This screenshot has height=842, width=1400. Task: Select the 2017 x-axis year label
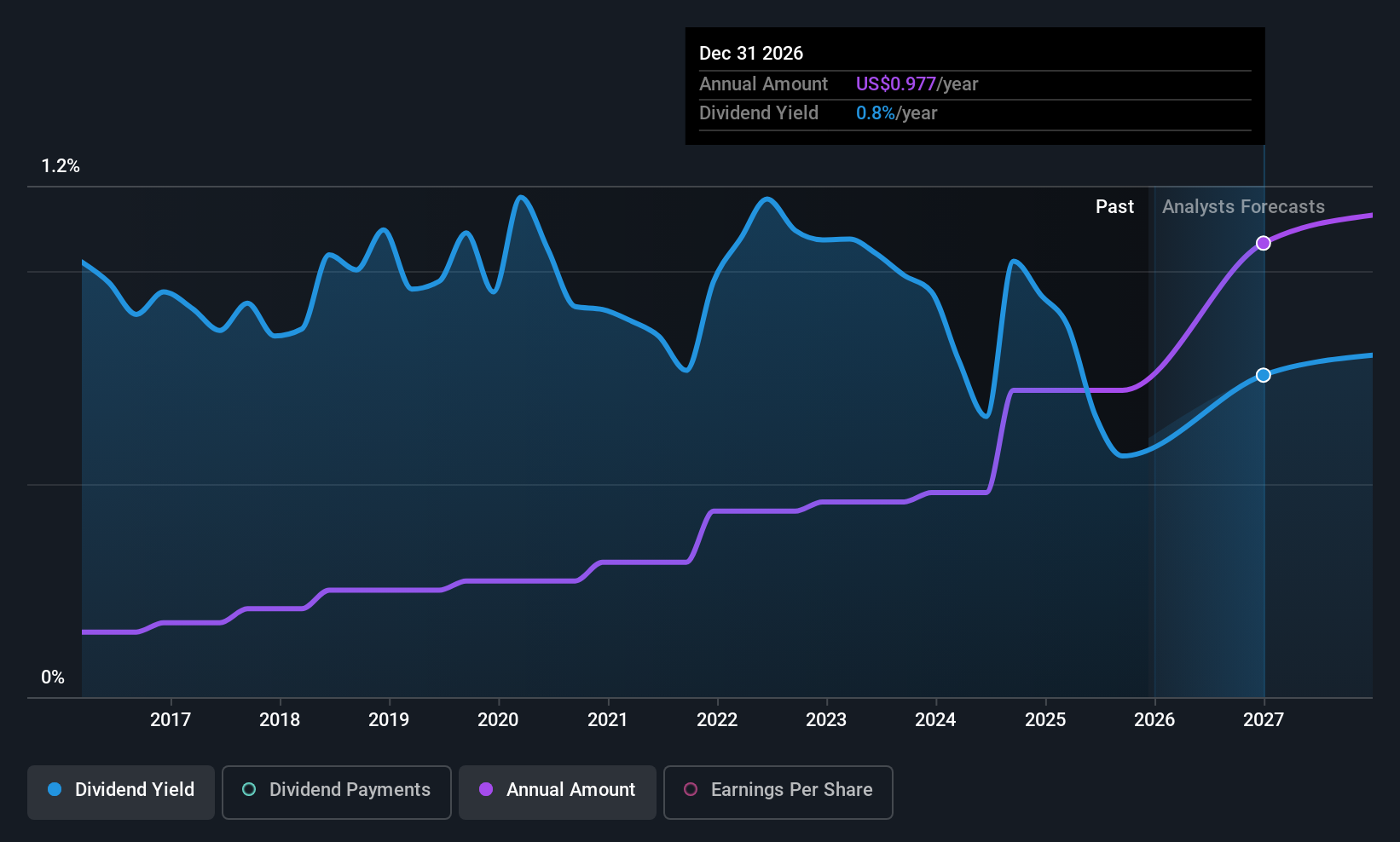click(171, 720)
